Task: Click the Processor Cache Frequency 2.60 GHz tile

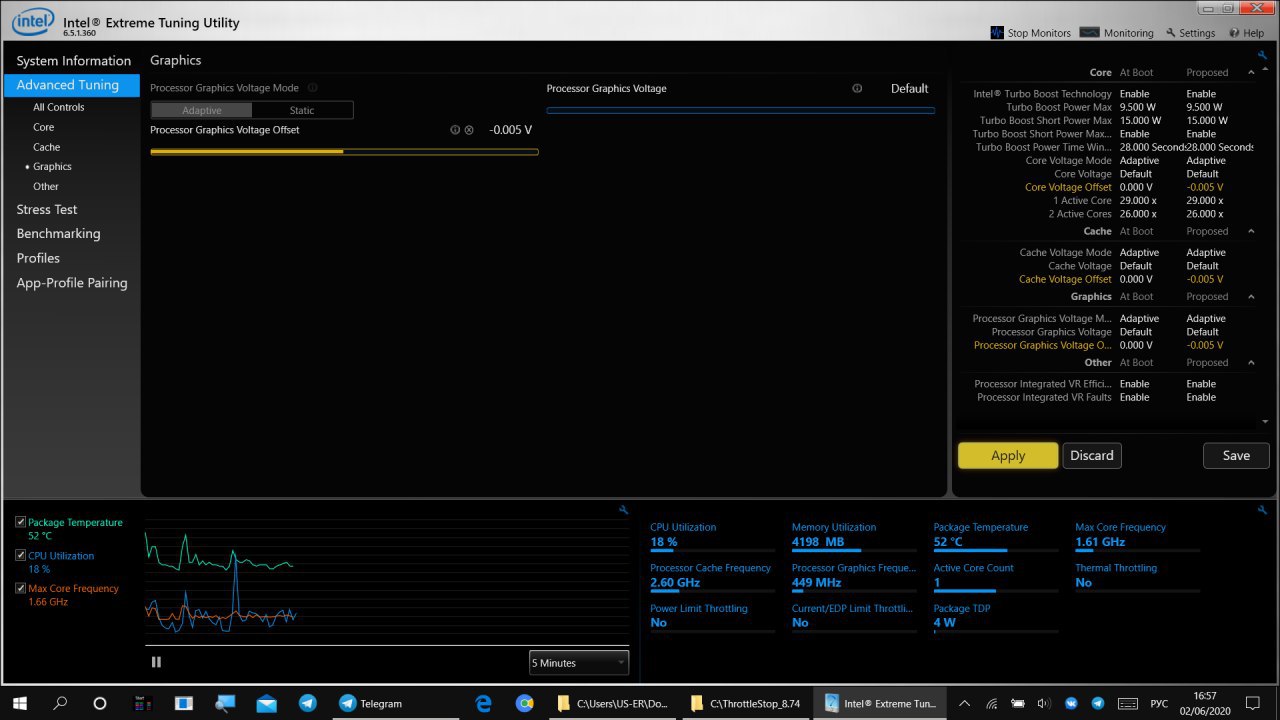Action: (x=712, y=576)
